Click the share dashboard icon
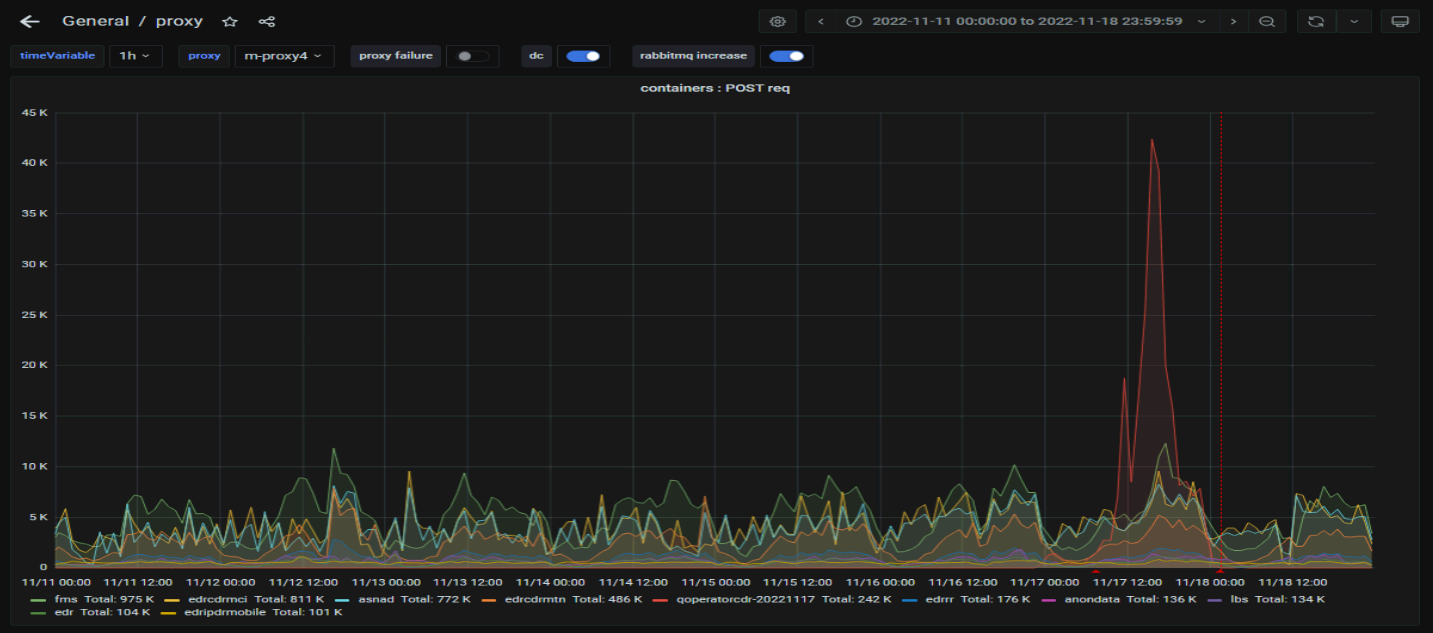 pos(267,21)
